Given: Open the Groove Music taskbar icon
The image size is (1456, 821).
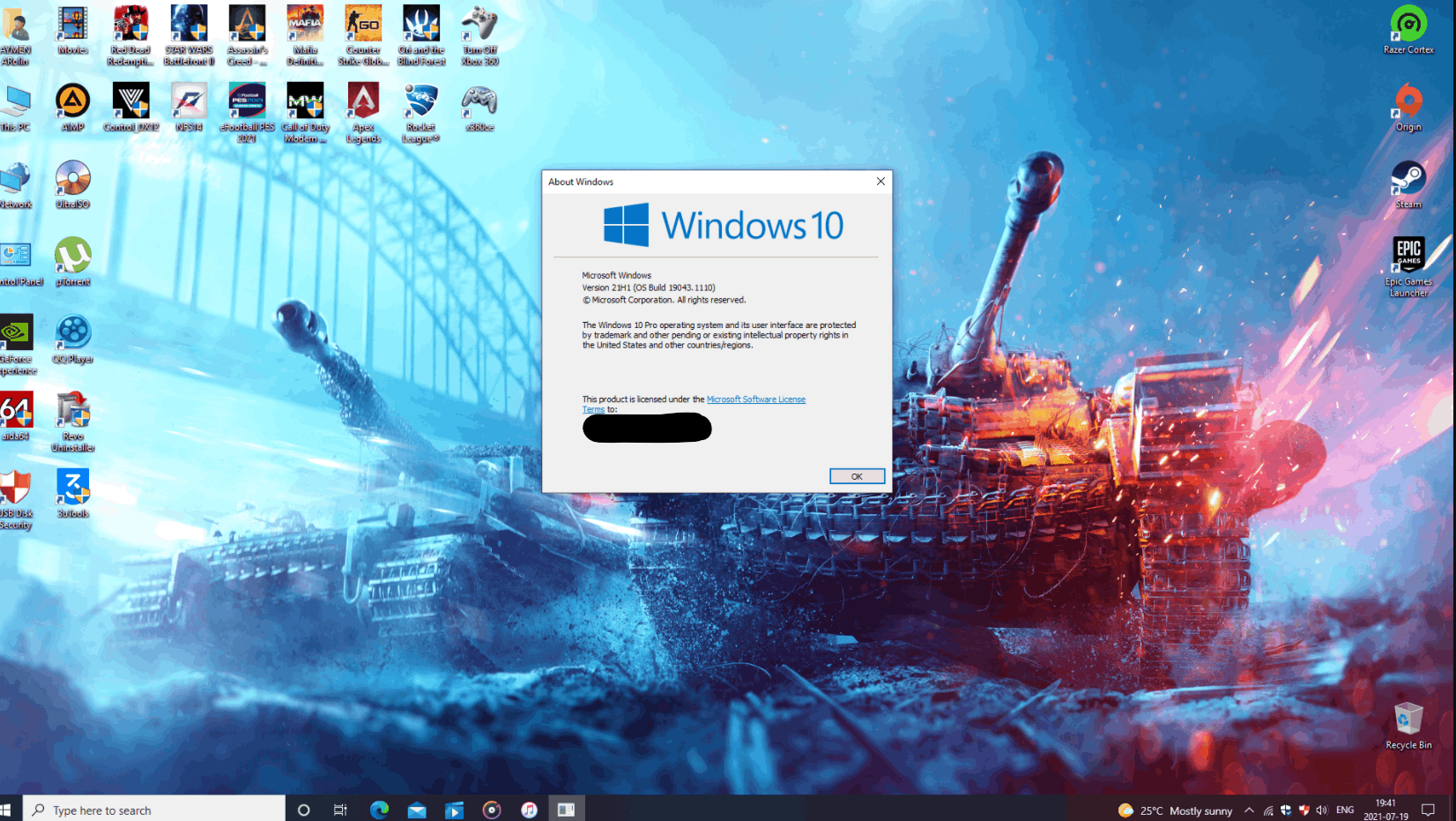Looking at the screenshot, I should pos(492,810).
